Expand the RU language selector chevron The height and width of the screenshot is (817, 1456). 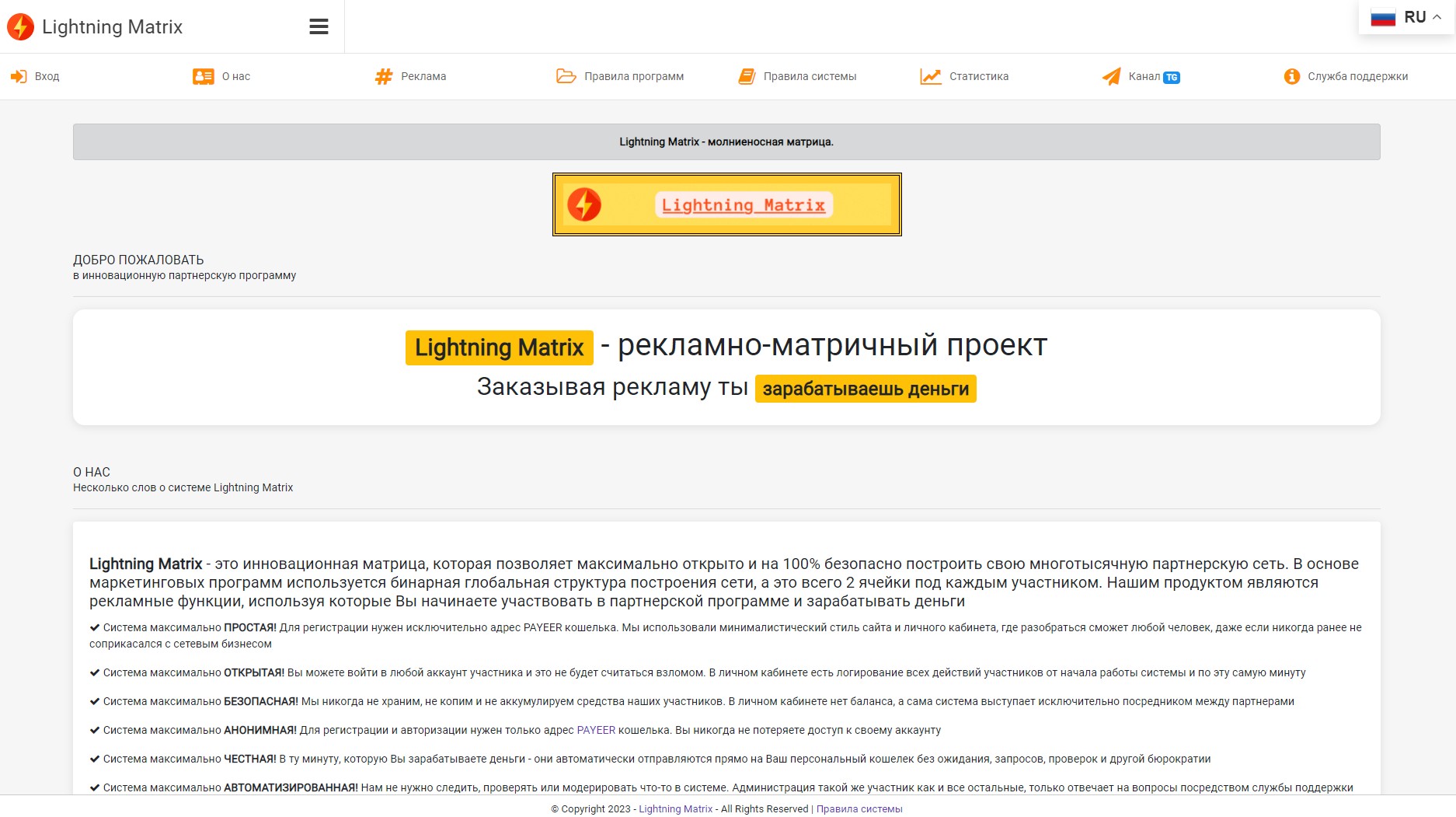click(x=1437, y=16)
